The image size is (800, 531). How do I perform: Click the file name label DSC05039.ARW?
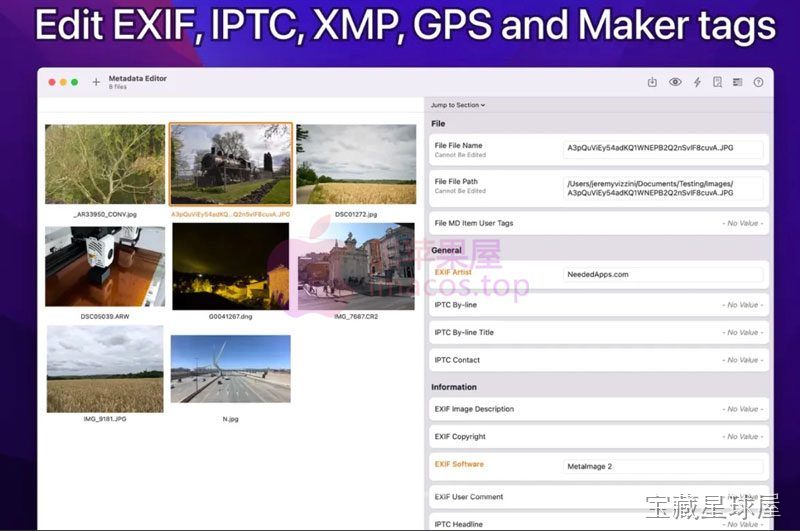pyautogui.click(x=105, y=317)
